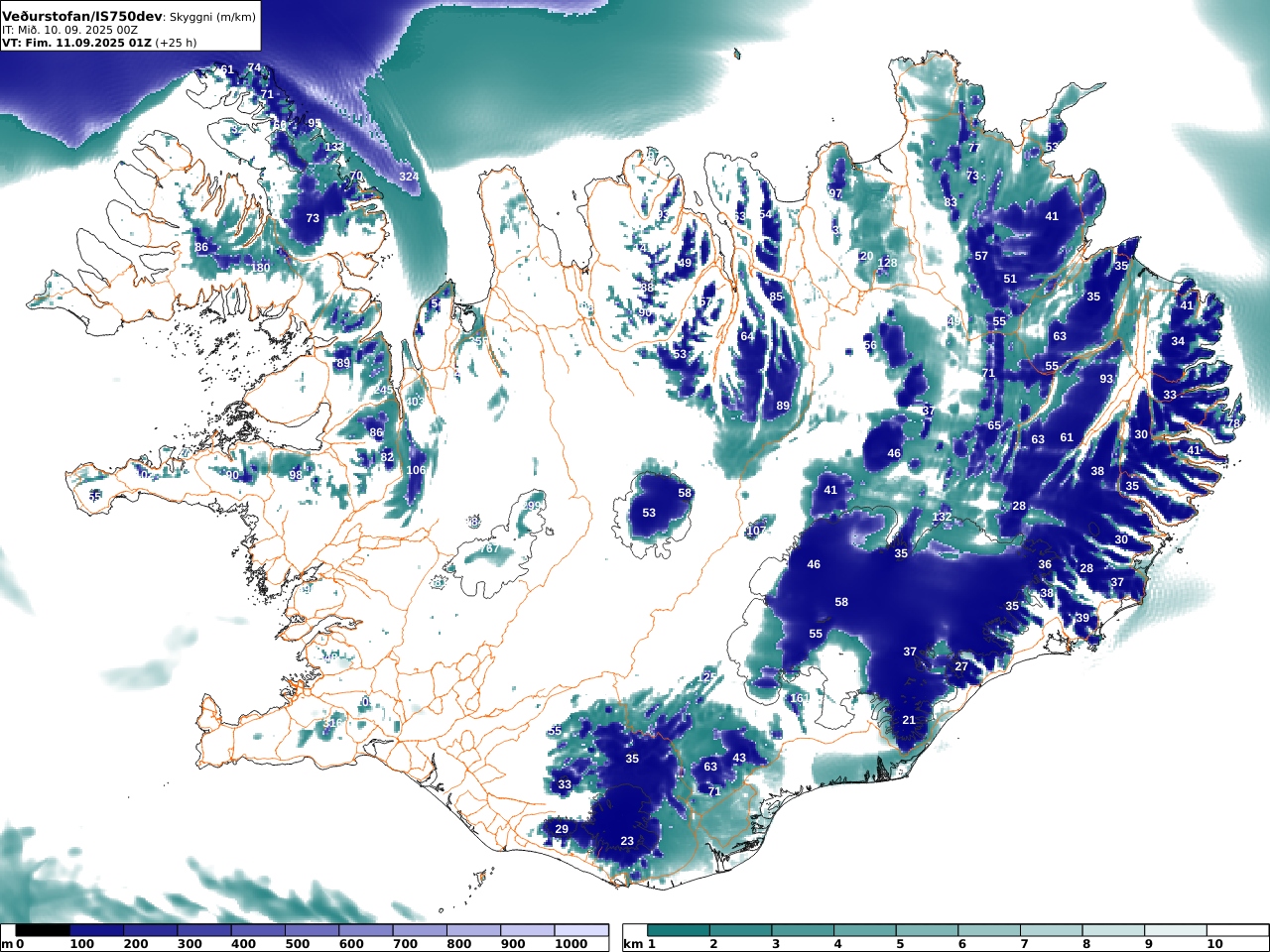This screenshot has height=952, width=1270.
Task: Click the visibility value '49' in the north
Action: click(x=685, y=263)
